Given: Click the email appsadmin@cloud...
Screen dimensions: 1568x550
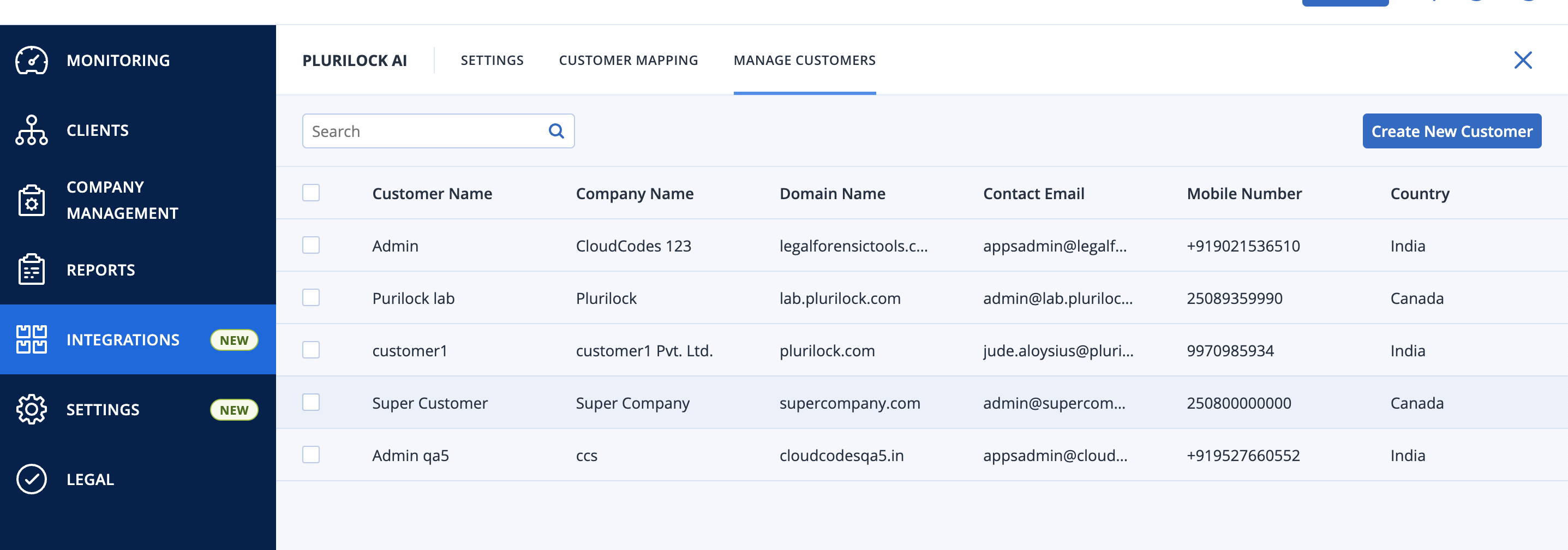Looking at the screenshot, I should click(1055, 456).
